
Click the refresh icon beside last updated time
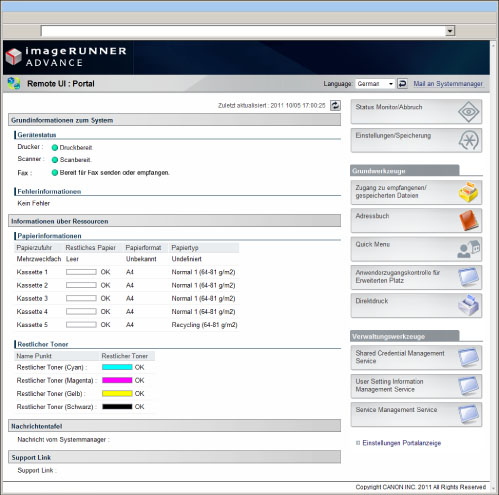coord(335,105)
